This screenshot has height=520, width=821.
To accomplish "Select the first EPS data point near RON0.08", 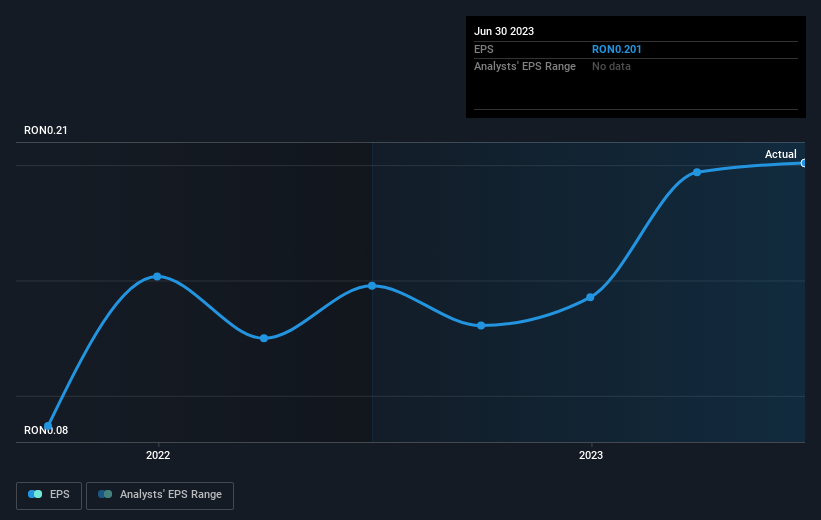I will pos(48,426).
